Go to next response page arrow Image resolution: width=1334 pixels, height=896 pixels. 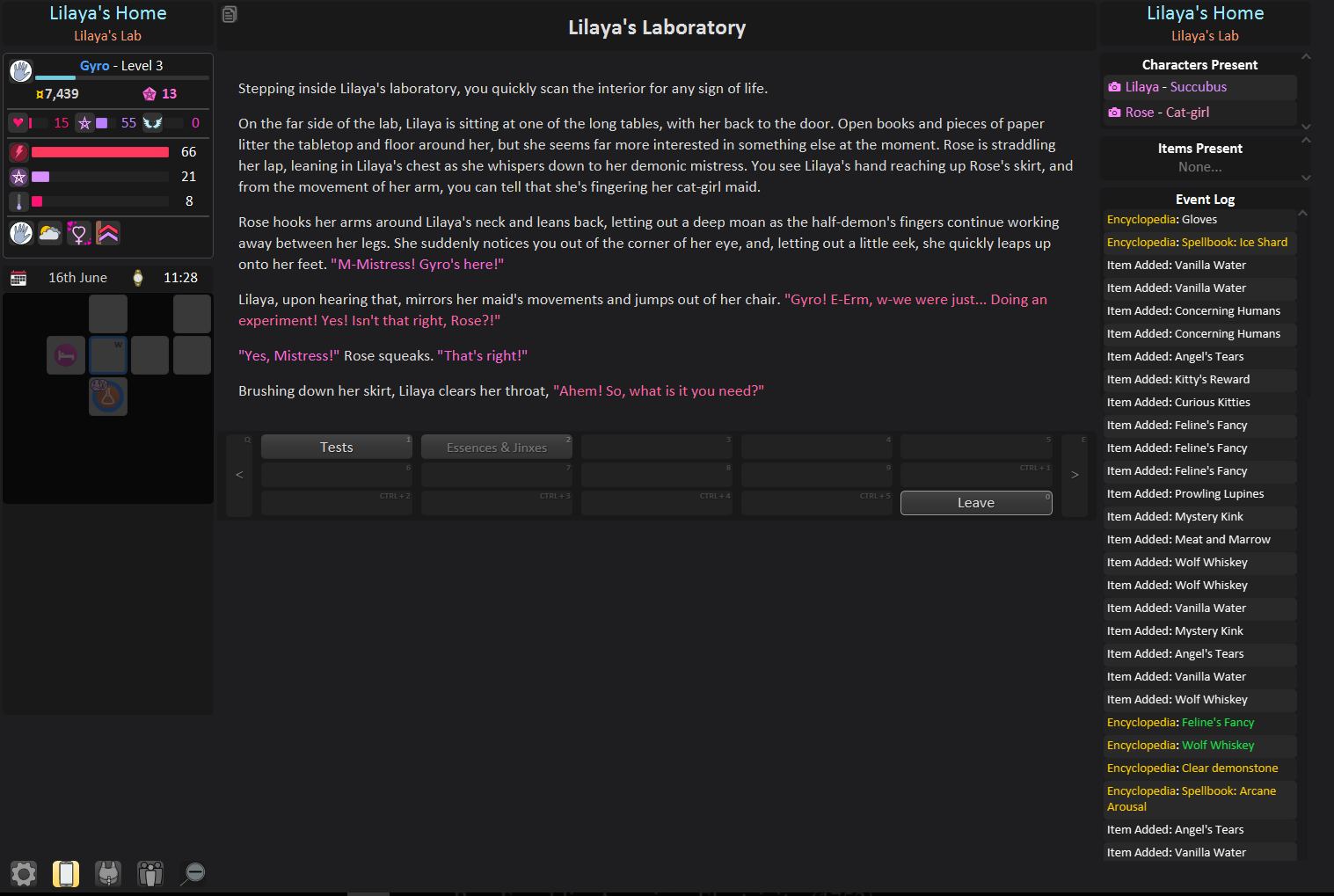pyautogui.click(x=1075, y=475)
